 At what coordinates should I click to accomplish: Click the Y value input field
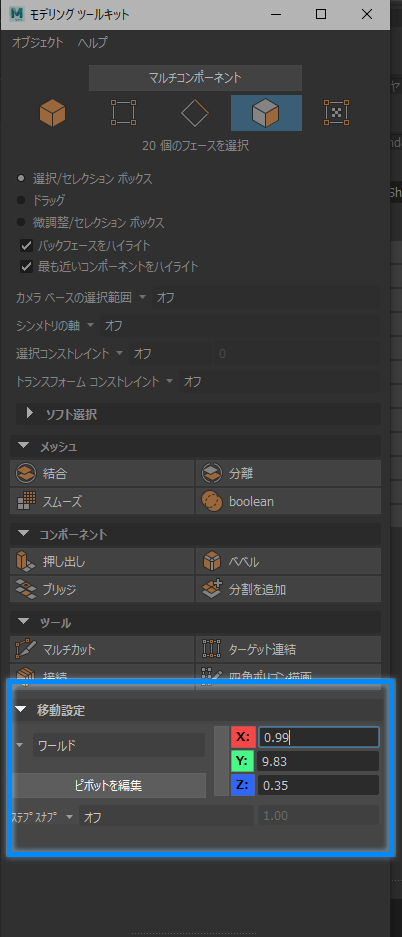click(318, 761)
